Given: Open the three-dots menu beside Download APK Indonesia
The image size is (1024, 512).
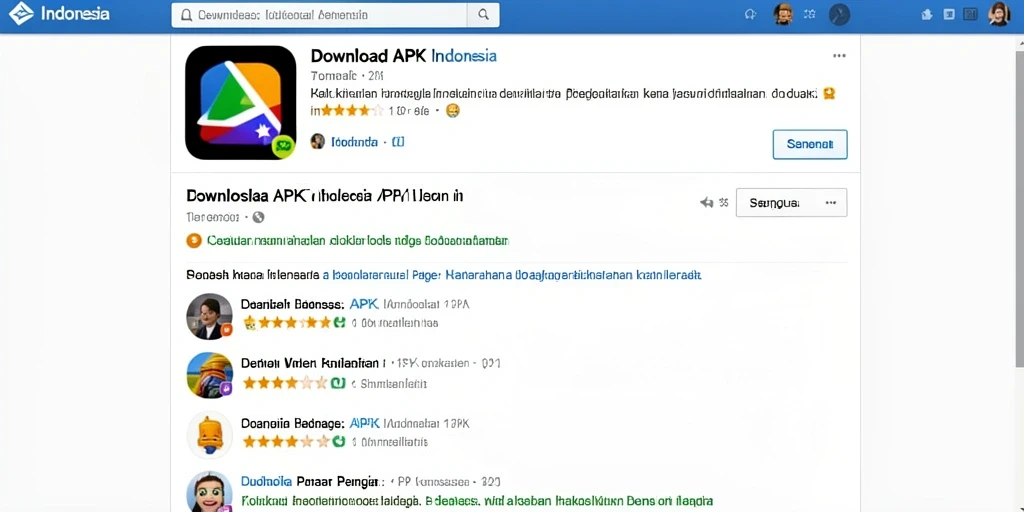Looking at the screenshot, I should [x=839, y=56].
